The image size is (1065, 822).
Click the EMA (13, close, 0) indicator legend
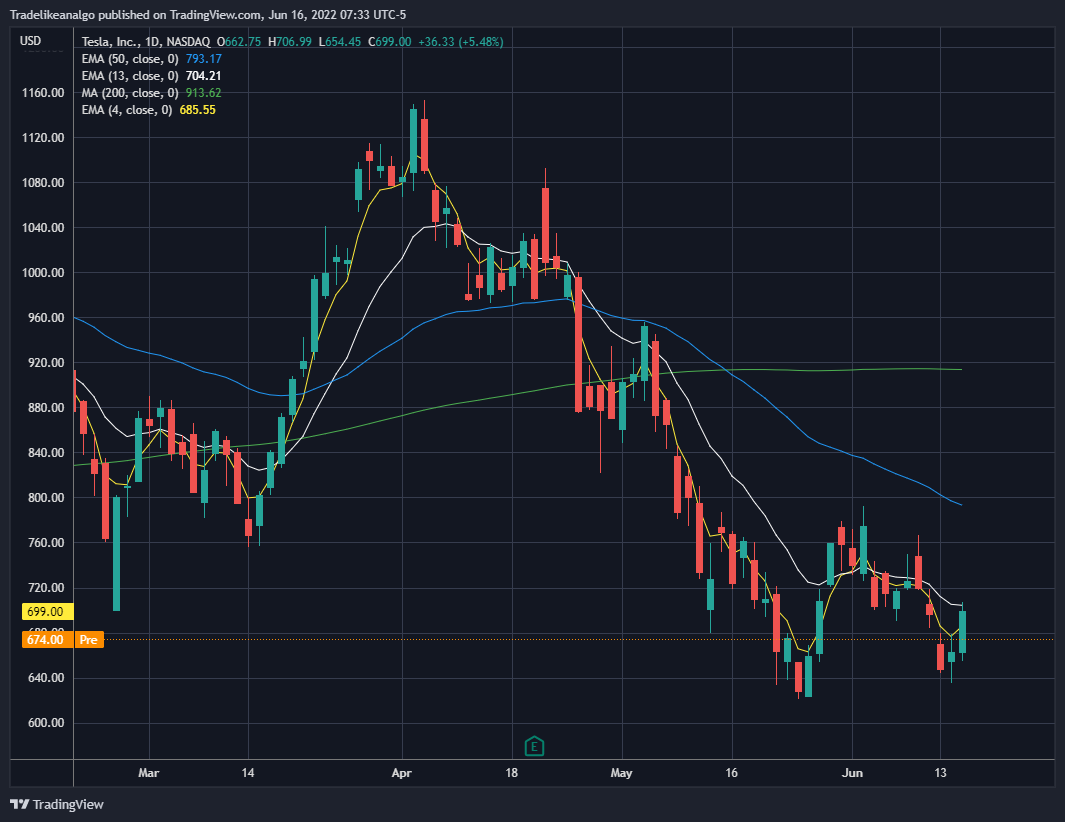coord(130,76)
